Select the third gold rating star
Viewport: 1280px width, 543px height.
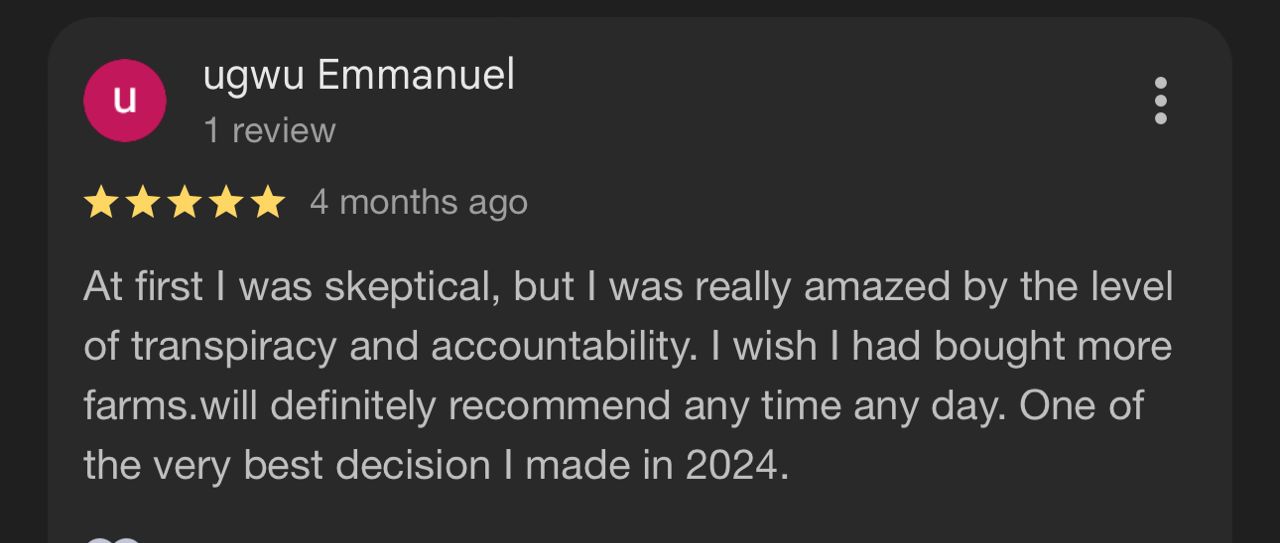(184, 203)
